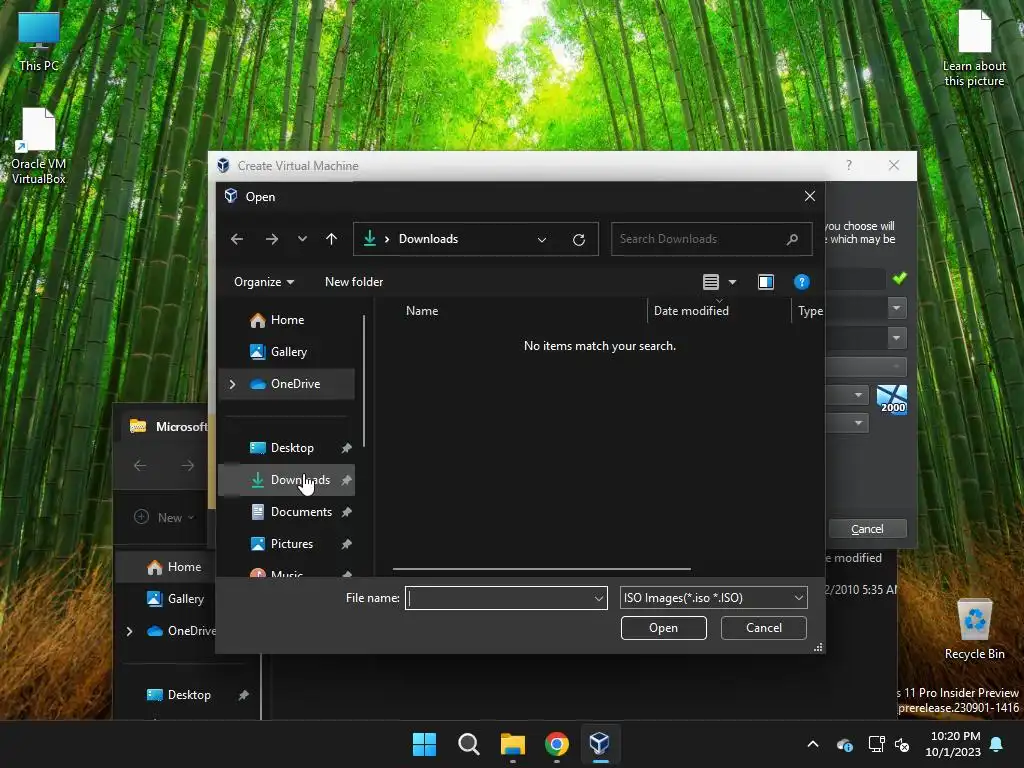
Task: Select OneDrive in Open dialog sidebar
Action: pos(286,383)
